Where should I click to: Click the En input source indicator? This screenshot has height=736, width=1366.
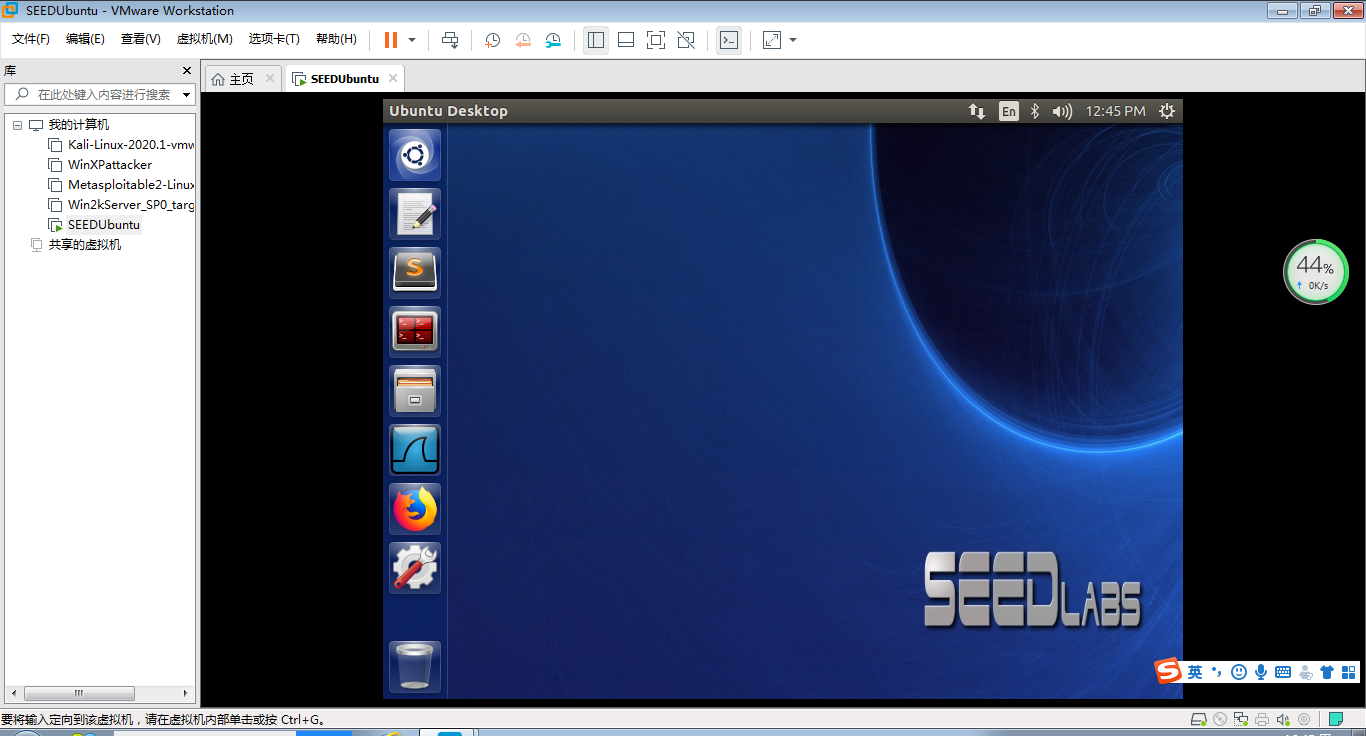[x=1009, y=111]
